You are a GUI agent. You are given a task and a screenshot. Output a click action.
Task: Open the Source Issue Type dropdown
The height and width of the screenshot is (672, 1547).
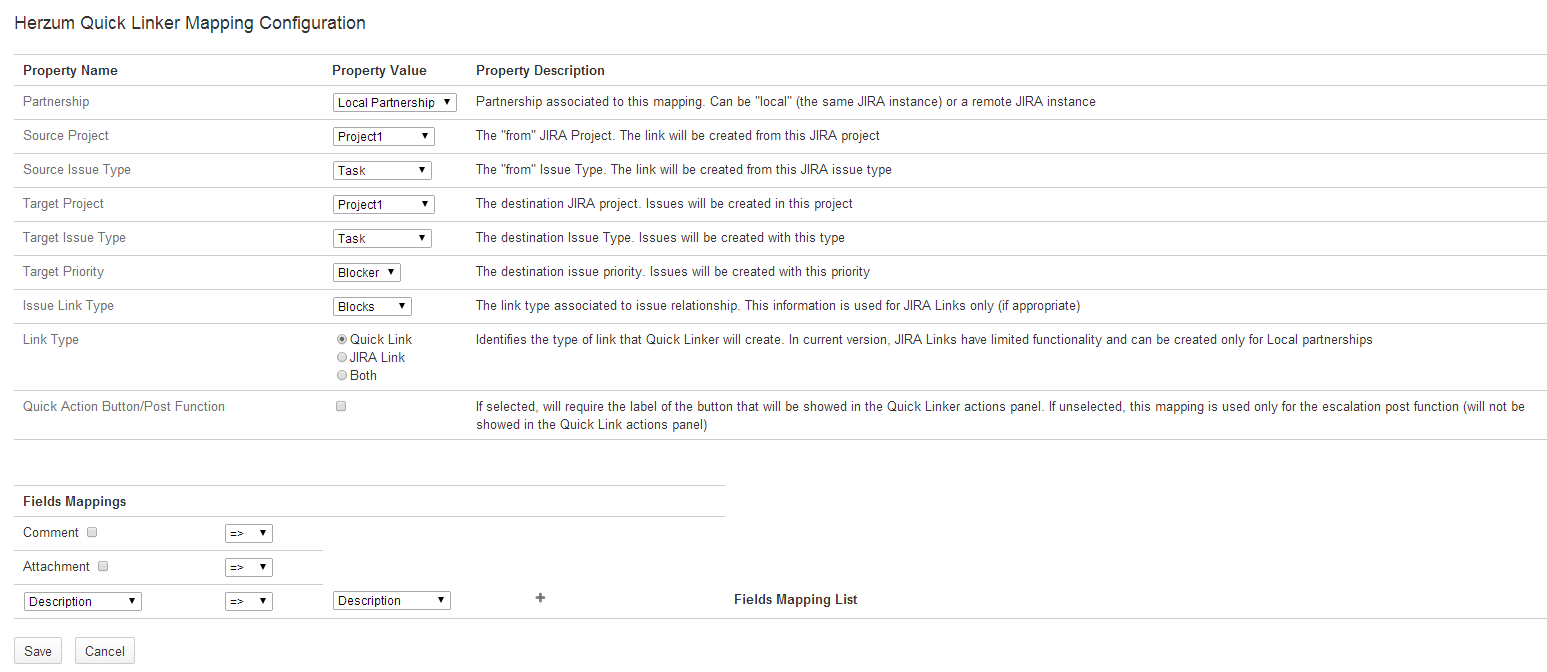(382, 170)
